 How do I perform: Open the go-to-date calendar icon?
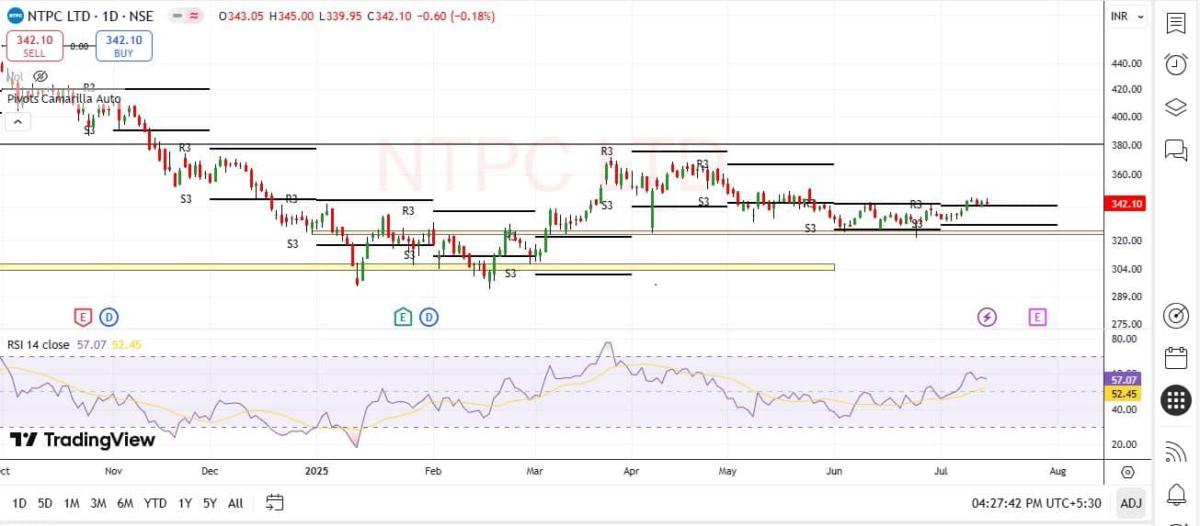(275, 503)
